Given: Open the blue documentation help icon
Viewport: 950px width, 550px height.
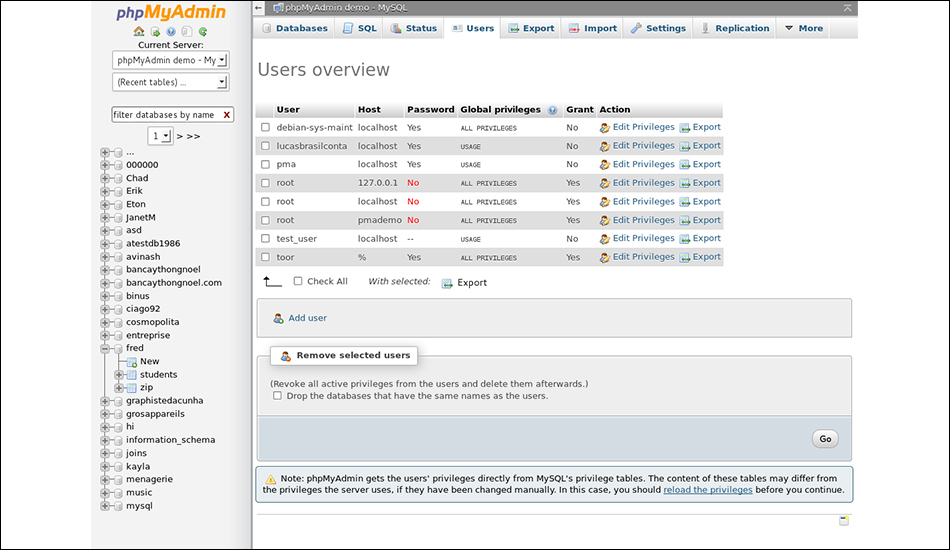Looking at the screenshot, I should click(x=171, y=31).
